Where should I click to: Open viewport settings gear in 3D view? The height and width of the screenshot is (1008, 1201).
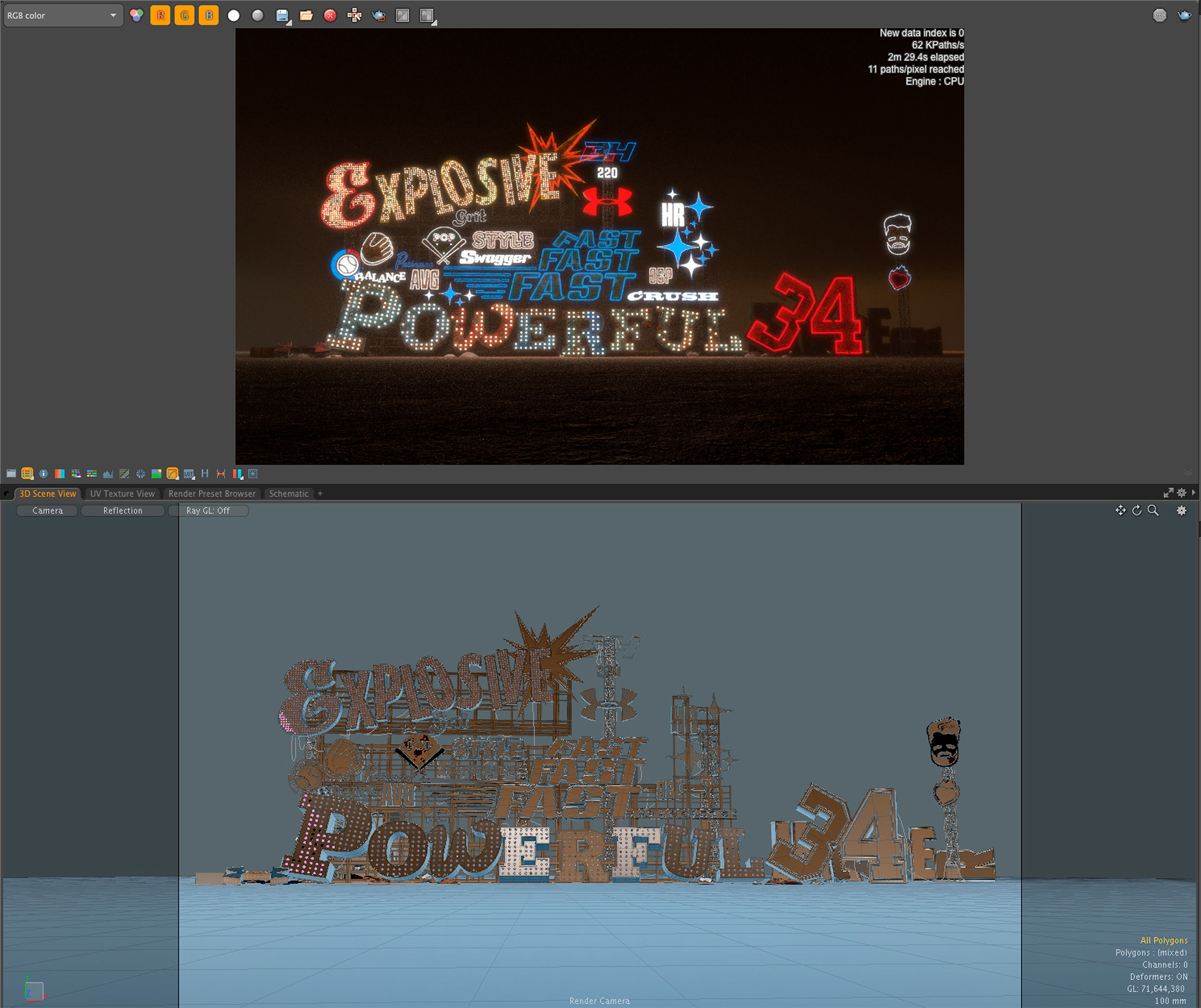[1181, 510]
